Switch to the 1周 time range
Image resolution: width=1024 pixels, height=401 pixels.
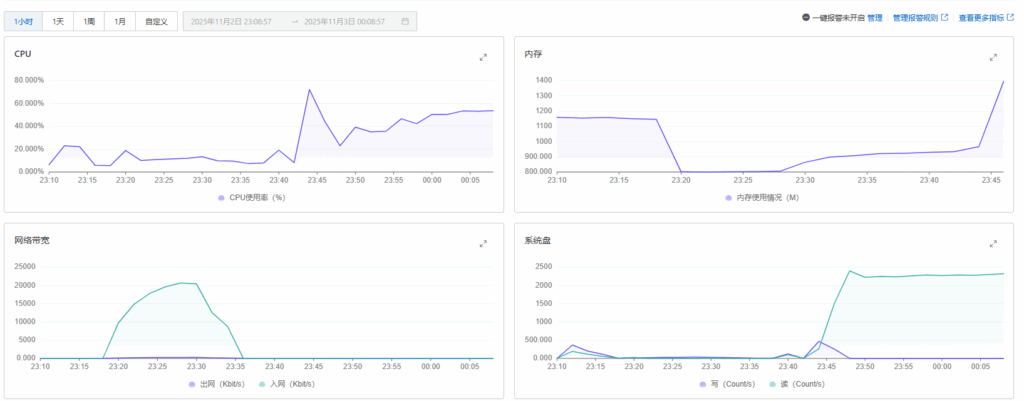(89, 20)
